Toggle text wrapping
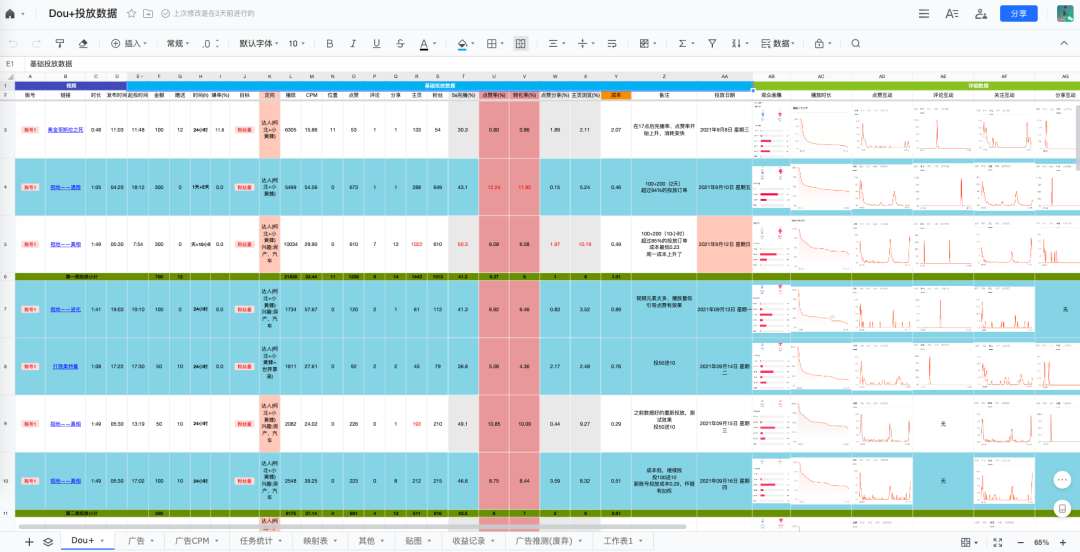1080x552 pixels. click(612, 43)
